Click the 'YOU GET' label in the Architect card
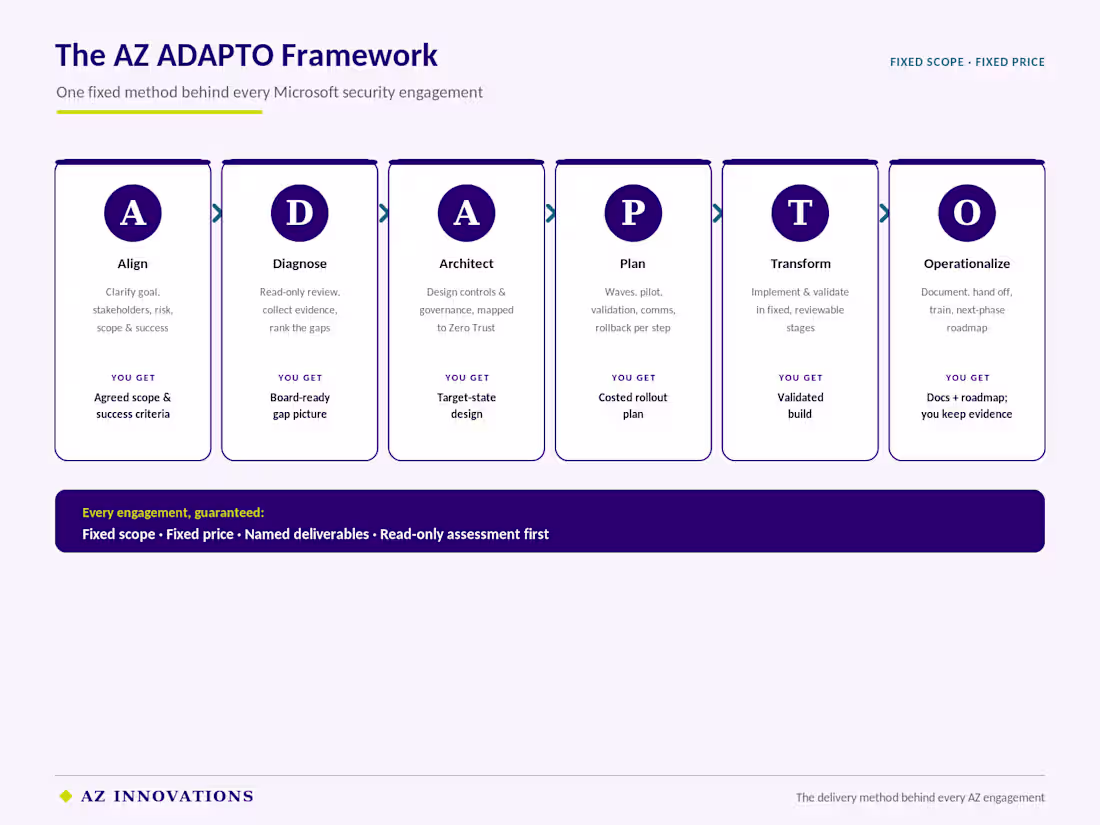The image size is (1100, 825). pyautogui.click(x=467, y=377)
